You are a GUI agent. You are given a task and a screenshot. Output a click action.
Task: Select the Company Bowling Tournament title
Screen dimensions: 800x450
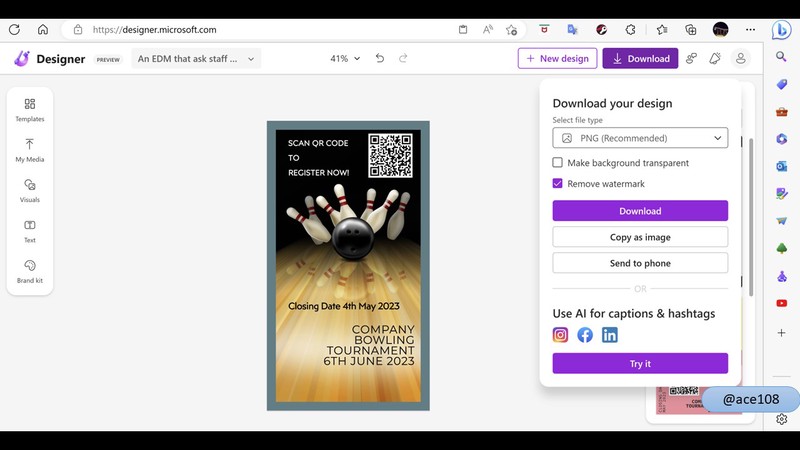(369, 345)
